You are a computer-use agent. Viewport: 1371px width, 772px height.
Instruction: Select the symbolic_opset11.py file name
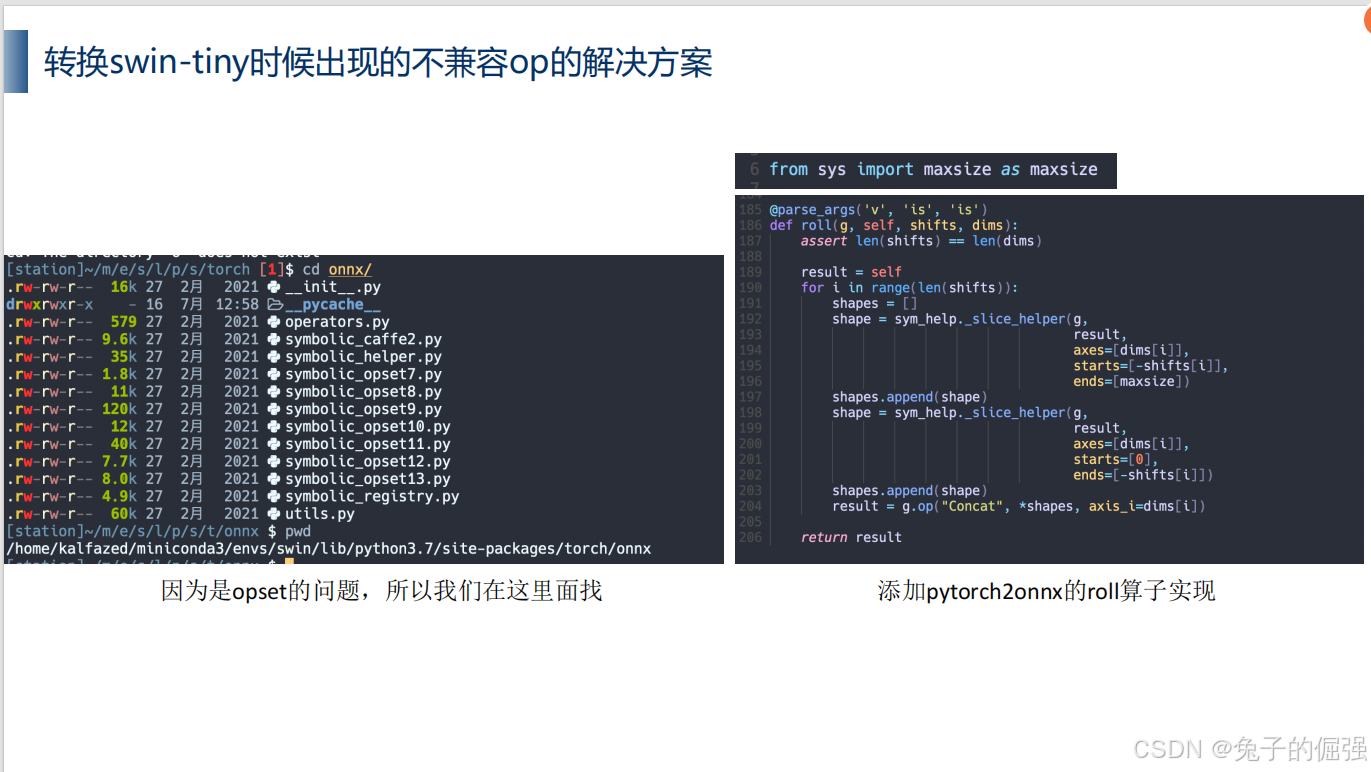pyautogui.click(x=368, y=445)
